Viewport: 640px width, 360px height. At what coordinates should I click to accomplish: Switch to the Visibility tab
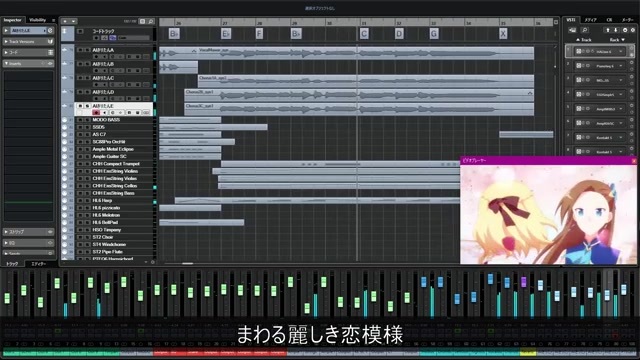click(37, 20)
